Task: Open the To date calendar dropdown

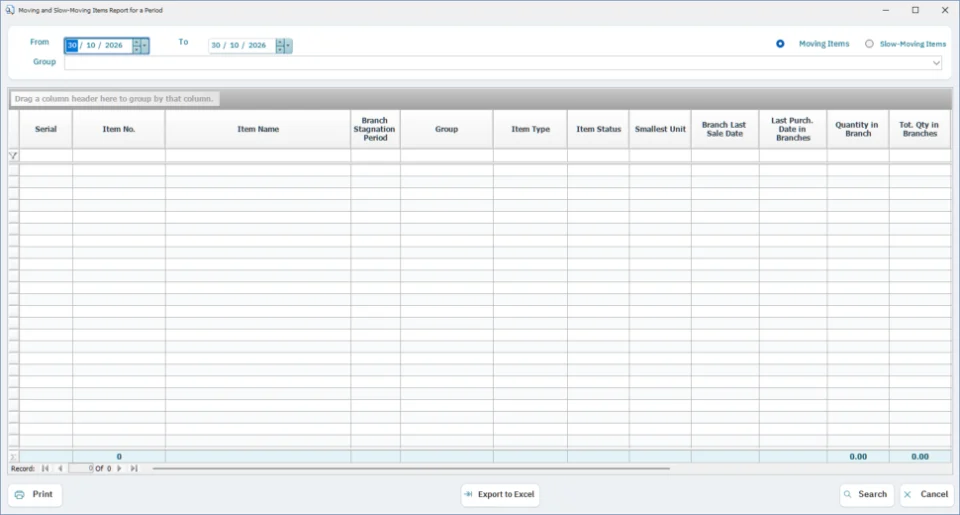Action: (288, 45)
